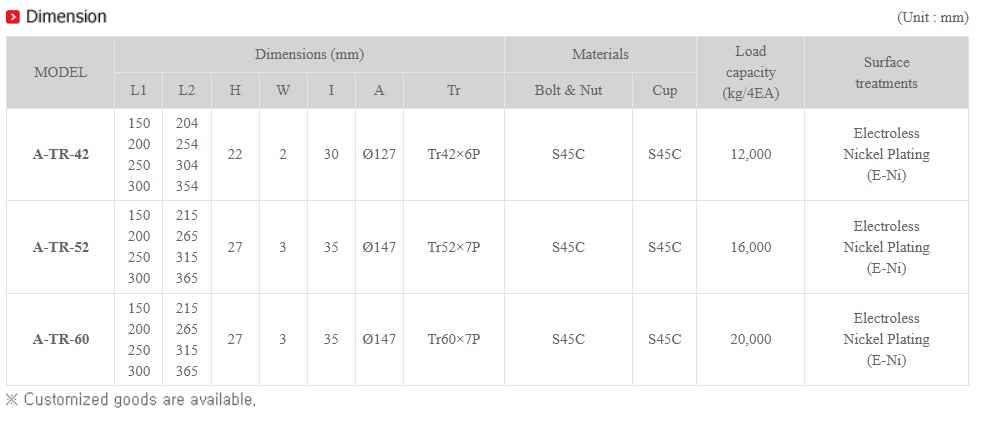Click the 12,000 load capacity value
This screenshot has height=430, width=985.
751,154
